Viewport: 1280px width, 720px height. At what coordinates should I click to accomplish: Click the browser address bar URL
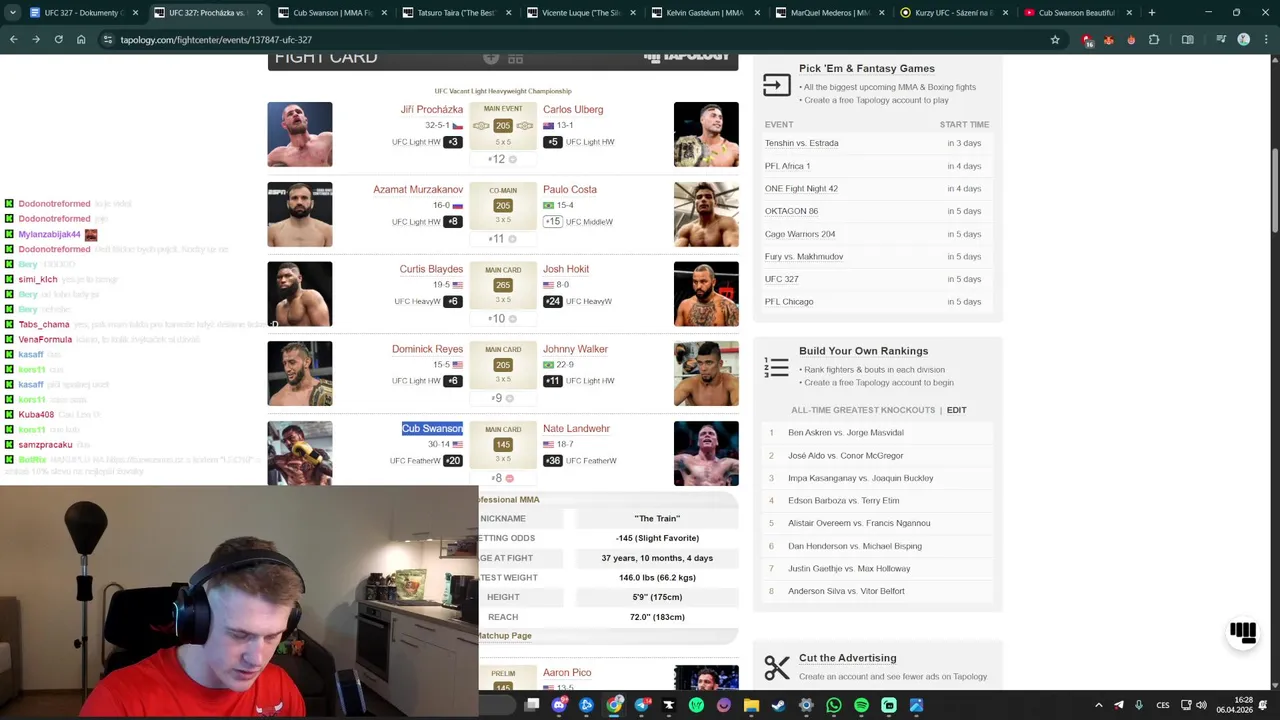click(x=216, y=40)
